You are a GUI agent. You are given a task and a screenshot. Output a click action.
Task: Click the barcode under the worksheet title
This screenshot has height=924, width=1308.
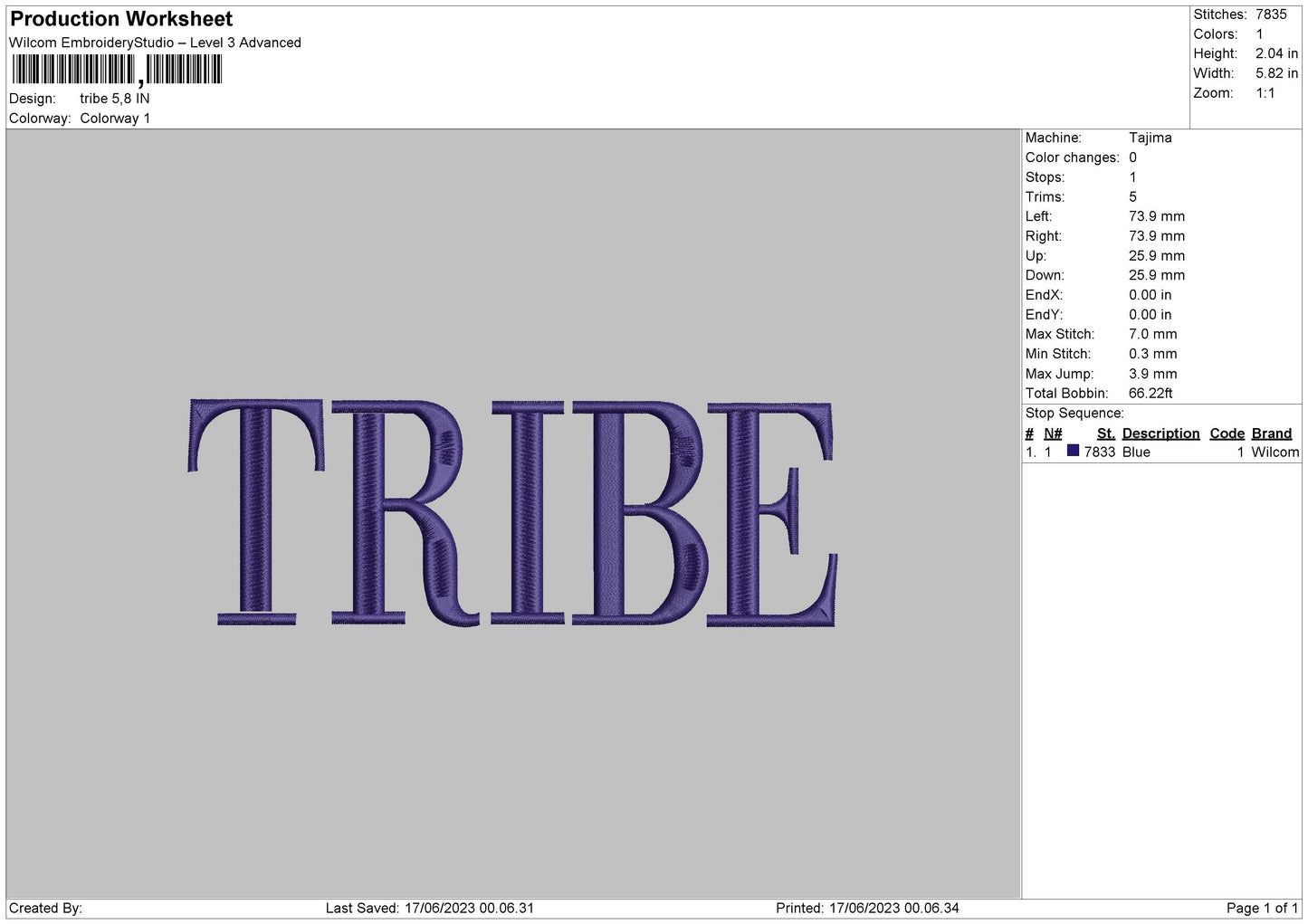[117, 70]
